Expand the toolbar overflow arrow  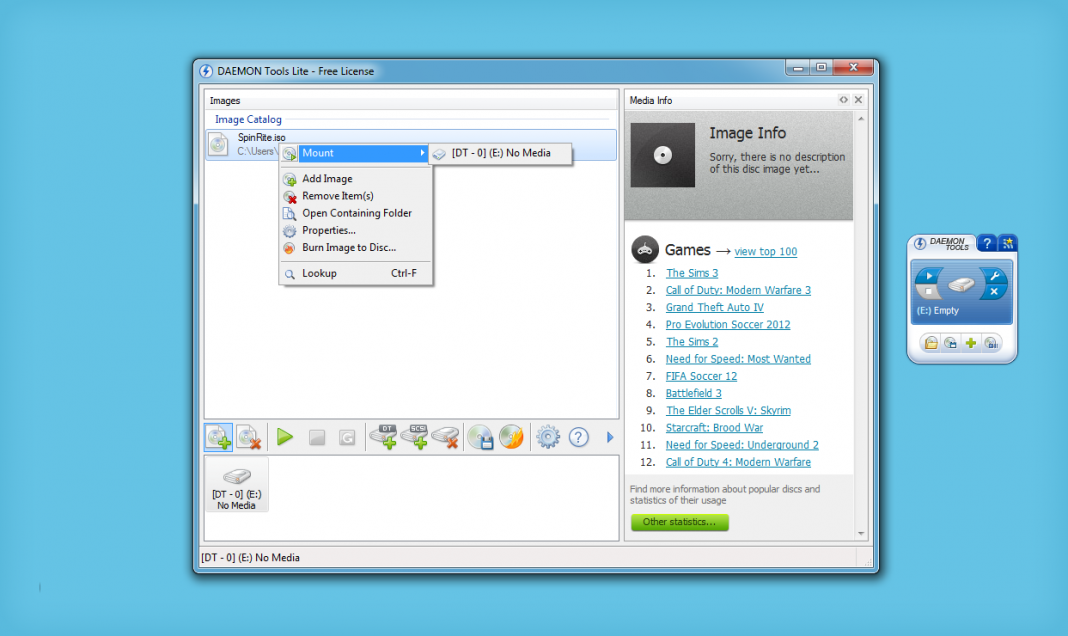pyautogui.click(x=610, y=437)
